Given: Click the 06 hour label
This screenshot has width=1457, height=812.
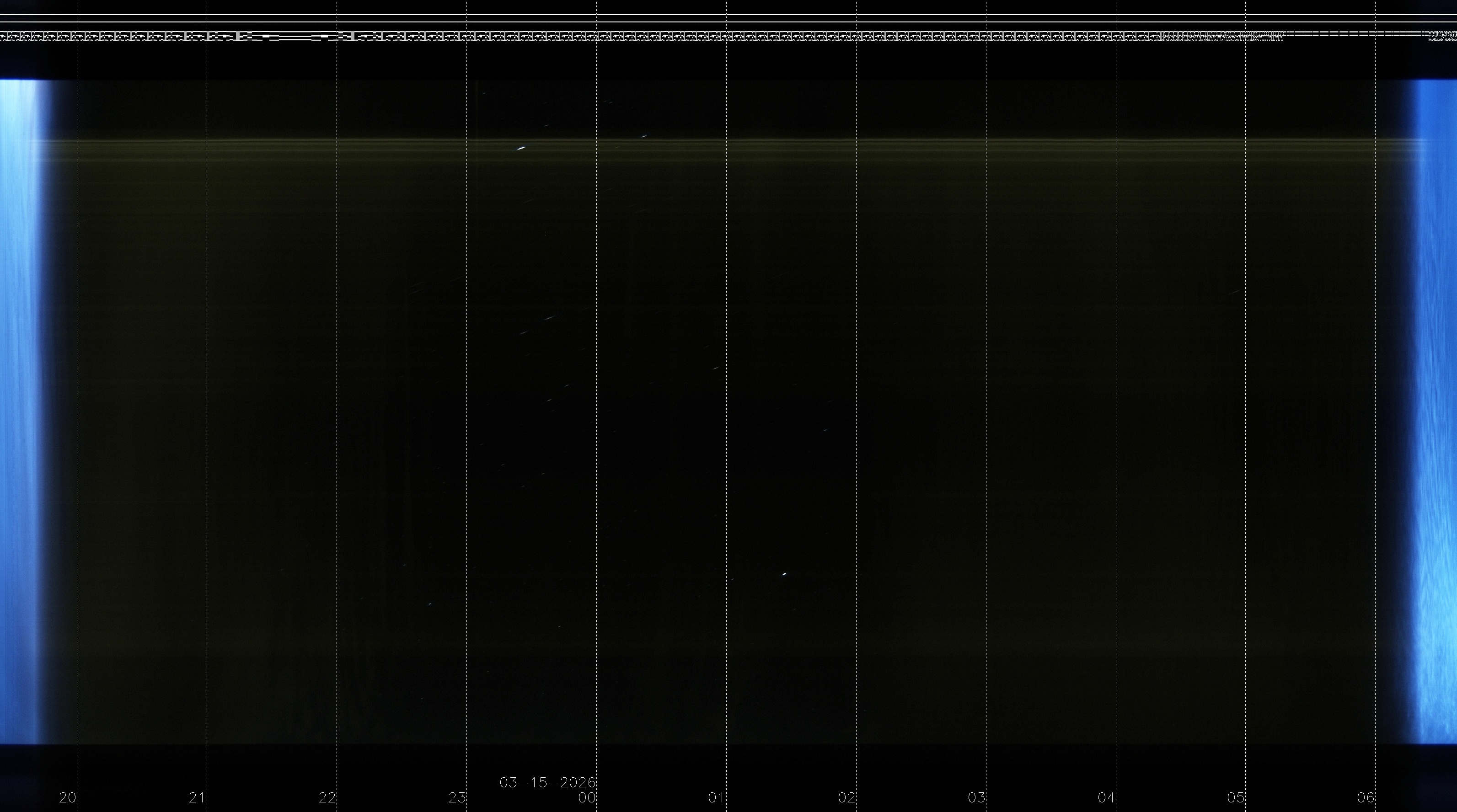Looking at the screenshot, I should tap(1366, 798).
